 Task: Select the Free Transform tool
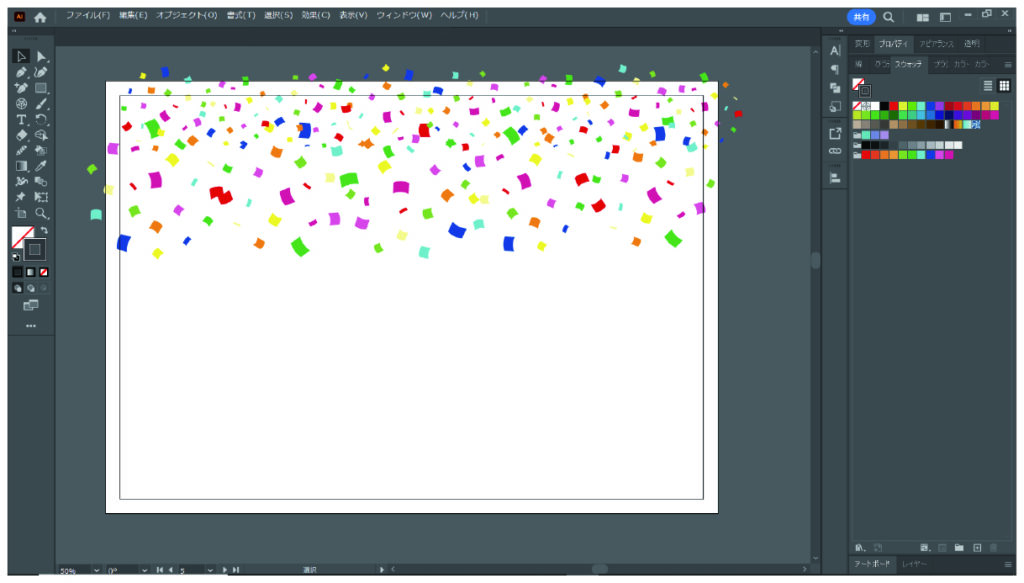(x=41, y=197)
